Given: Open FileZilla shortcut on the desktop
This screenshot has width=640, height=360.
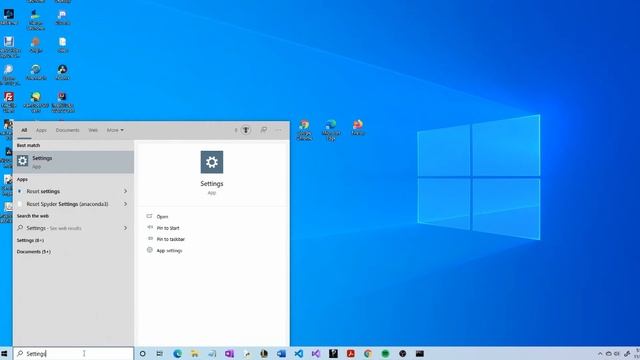Looking at the screenshot, I should point(9,102).
